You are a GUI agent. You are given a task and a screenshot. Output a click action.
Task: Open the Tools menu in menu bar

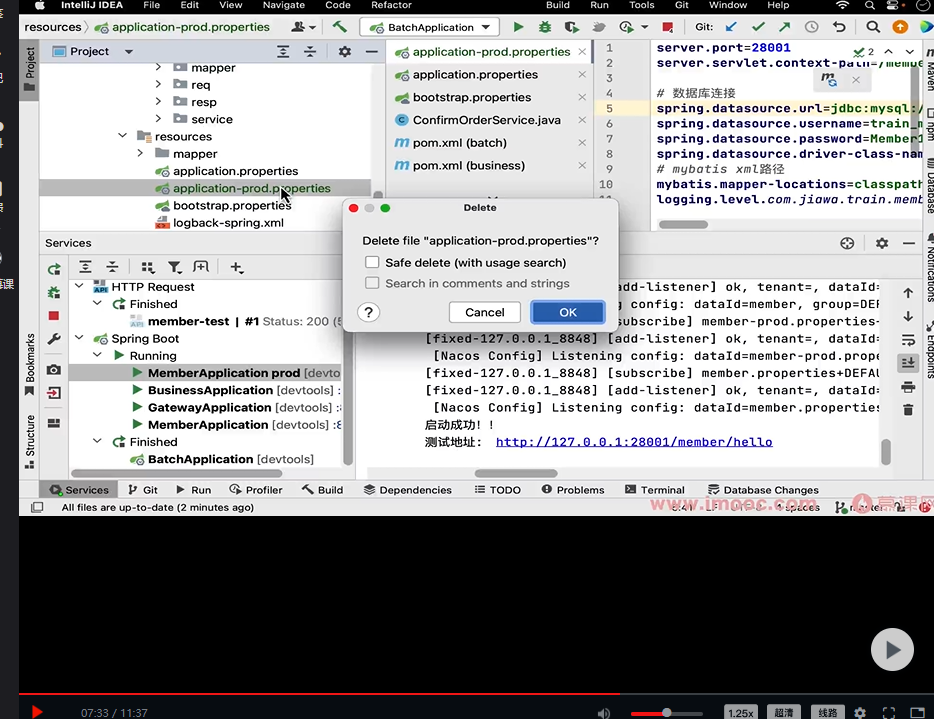[x=642, y=5]
